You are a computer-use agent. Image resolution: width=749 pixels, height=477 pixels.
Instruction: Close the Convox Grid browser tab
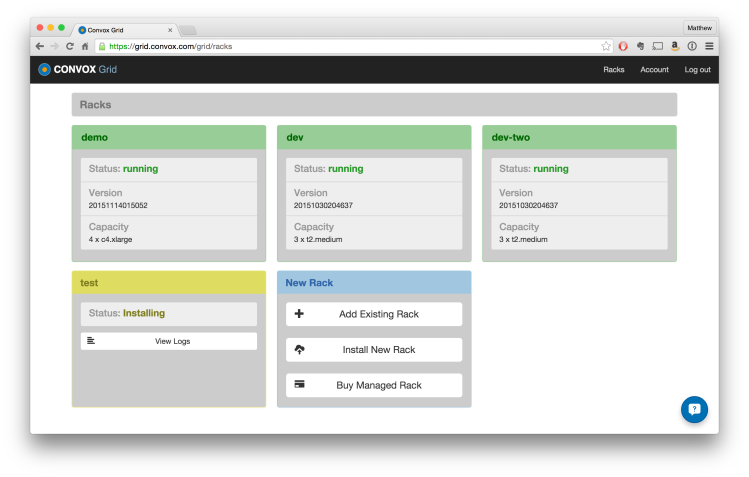pos(170,30)
